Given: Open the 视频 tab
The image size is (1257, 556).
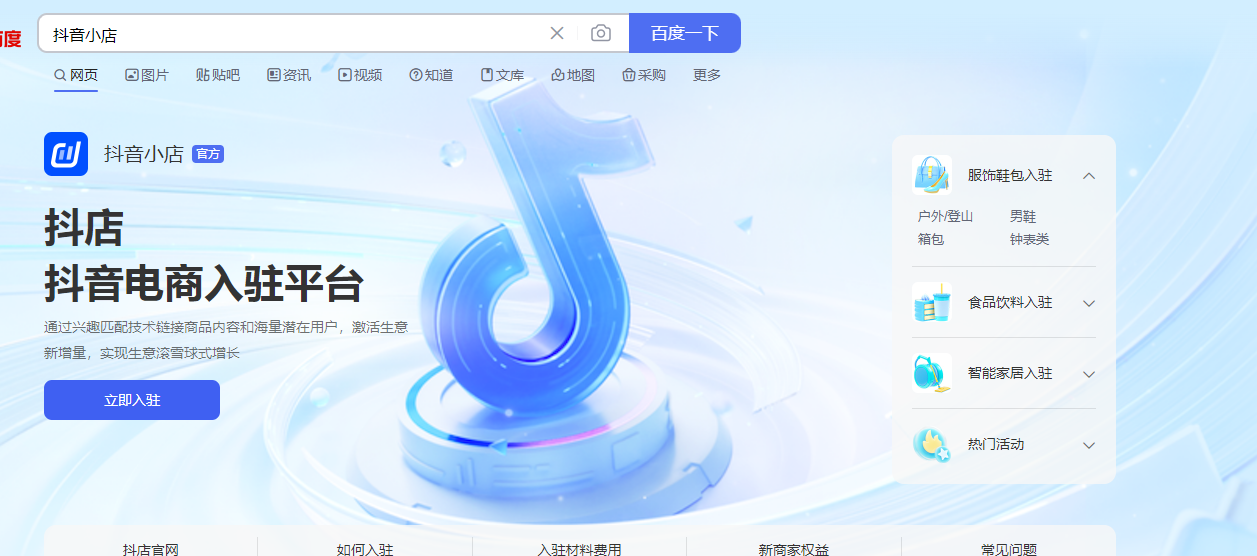Looking at the screenshot, I should pyautogui.click(x=360, y=75).
